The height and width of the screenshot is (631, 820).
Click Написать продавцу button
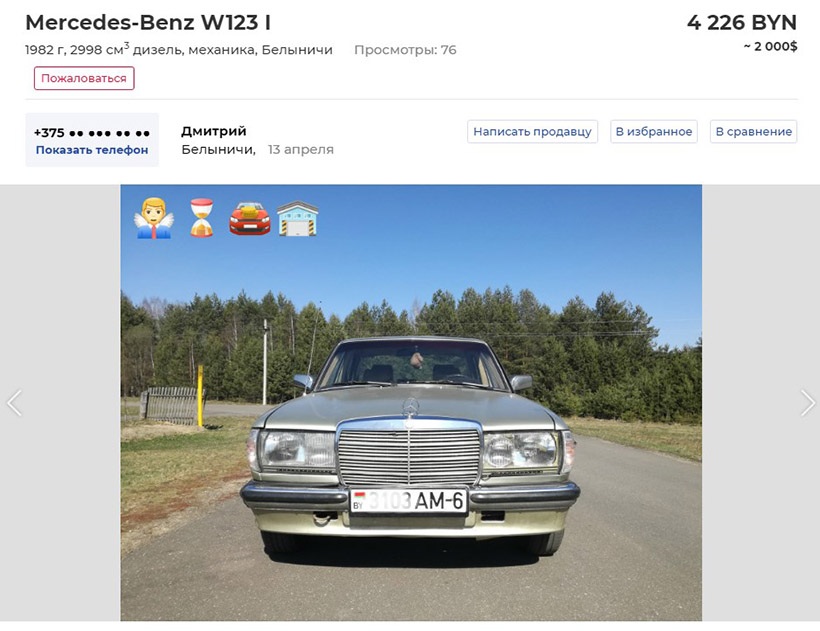(532, 132)
